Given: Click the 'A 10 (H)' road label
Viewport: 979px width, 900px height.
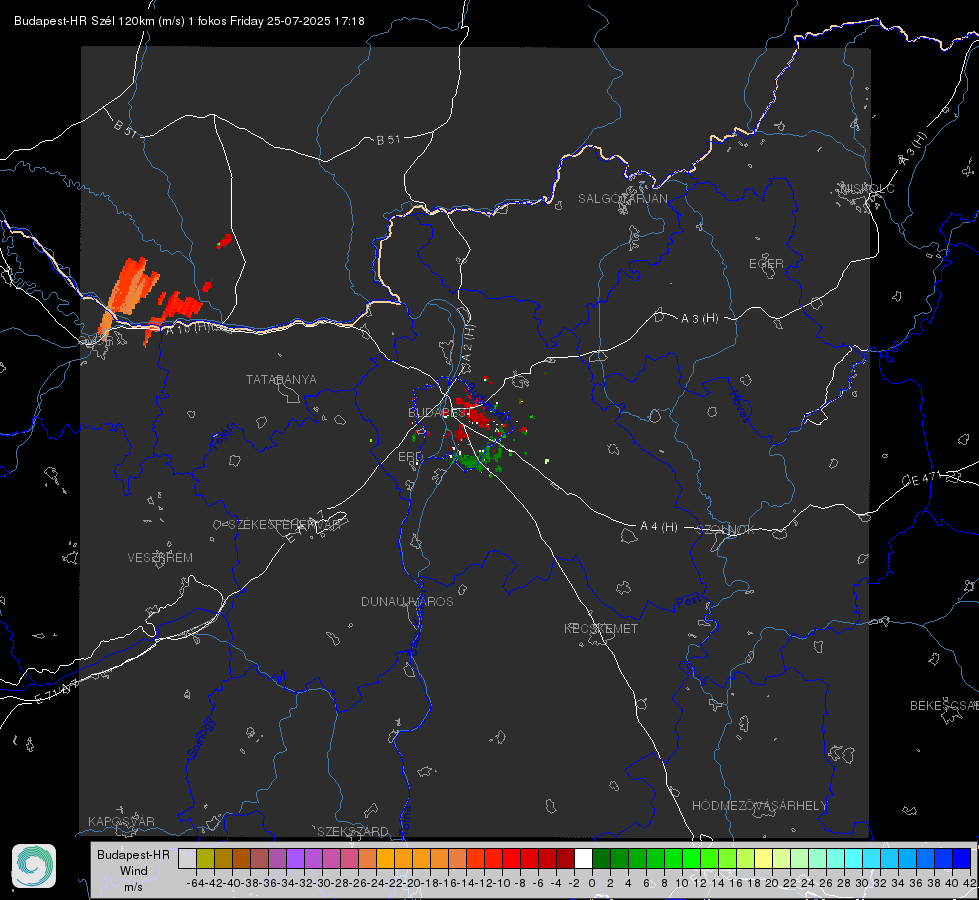Looking at the screenshot, I should tap(188, 328).
